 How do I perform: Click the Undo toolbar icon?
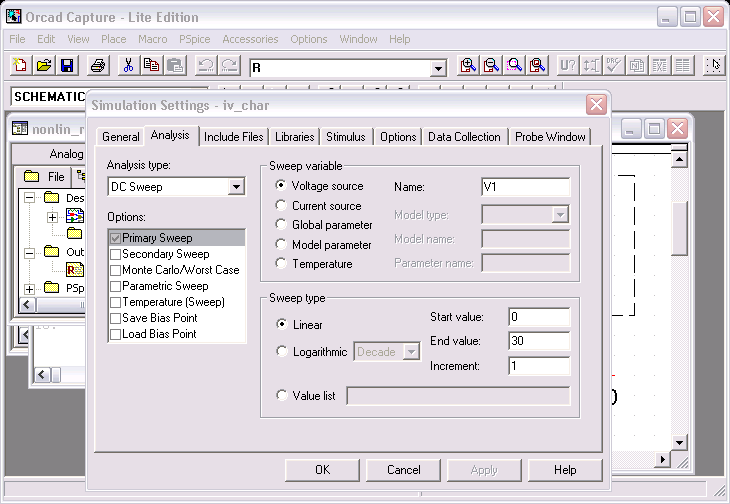coord(206,65)
